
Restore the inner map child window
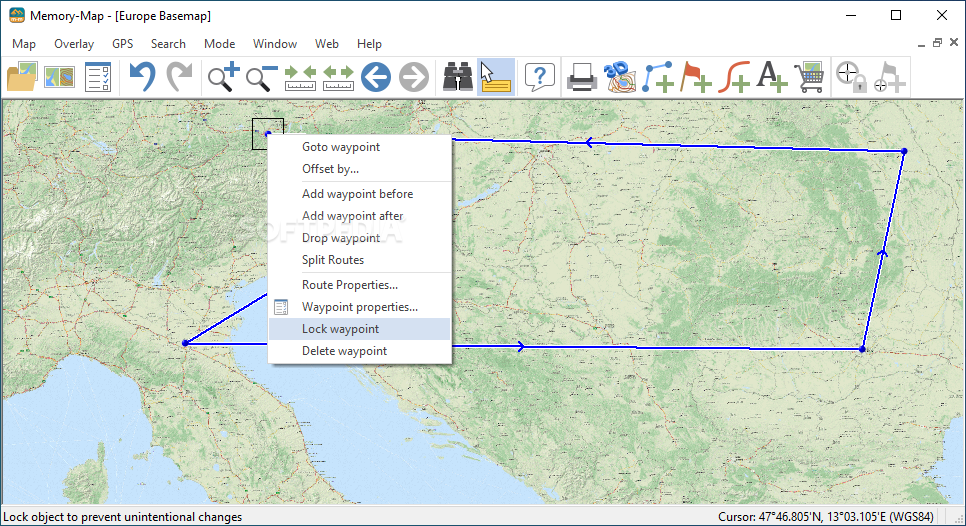(x=938, y=42)
